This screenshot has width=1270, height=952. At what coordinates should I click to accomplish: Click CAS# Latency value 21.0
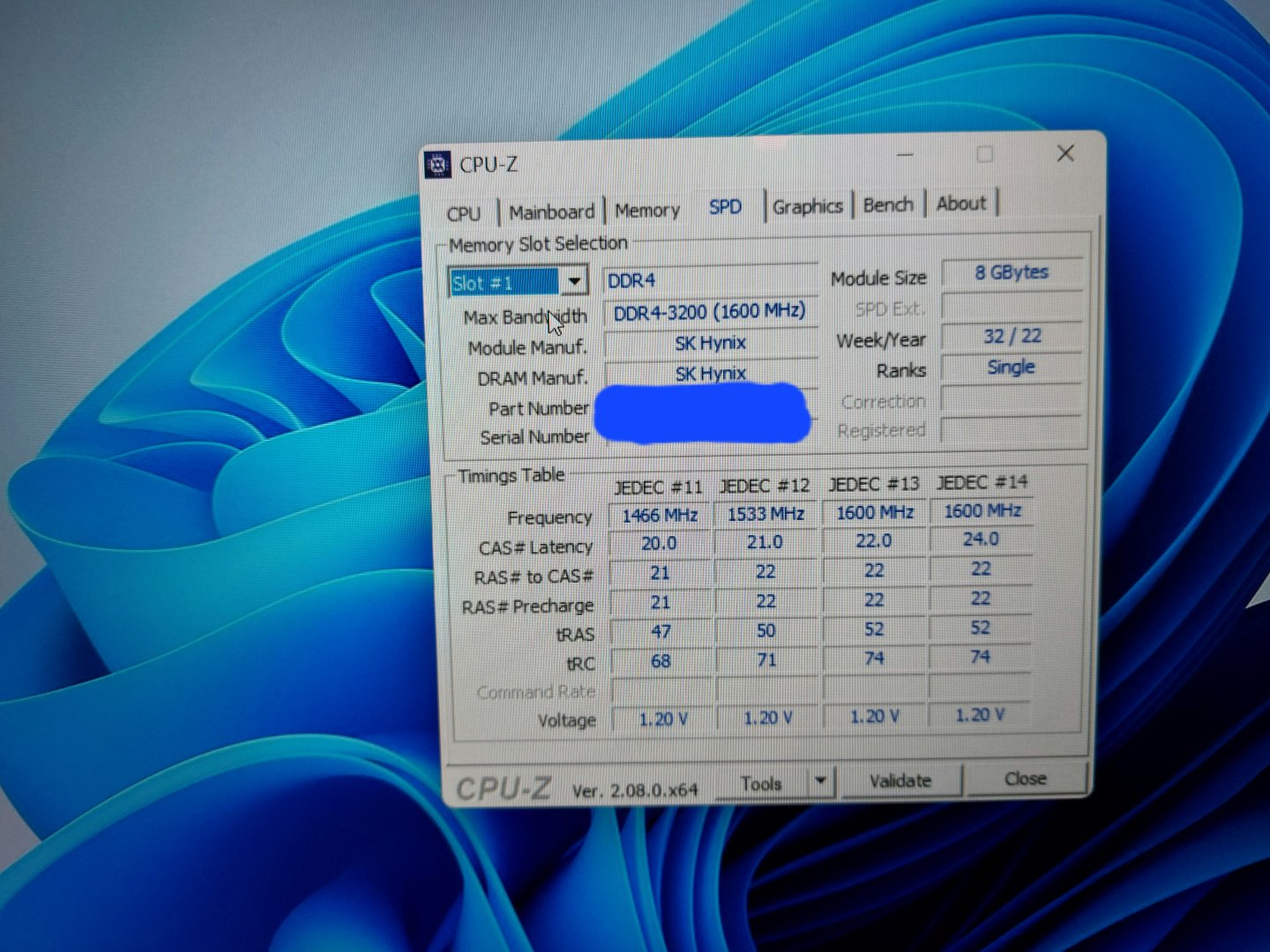pyautogui.click(x=766, y=542)
